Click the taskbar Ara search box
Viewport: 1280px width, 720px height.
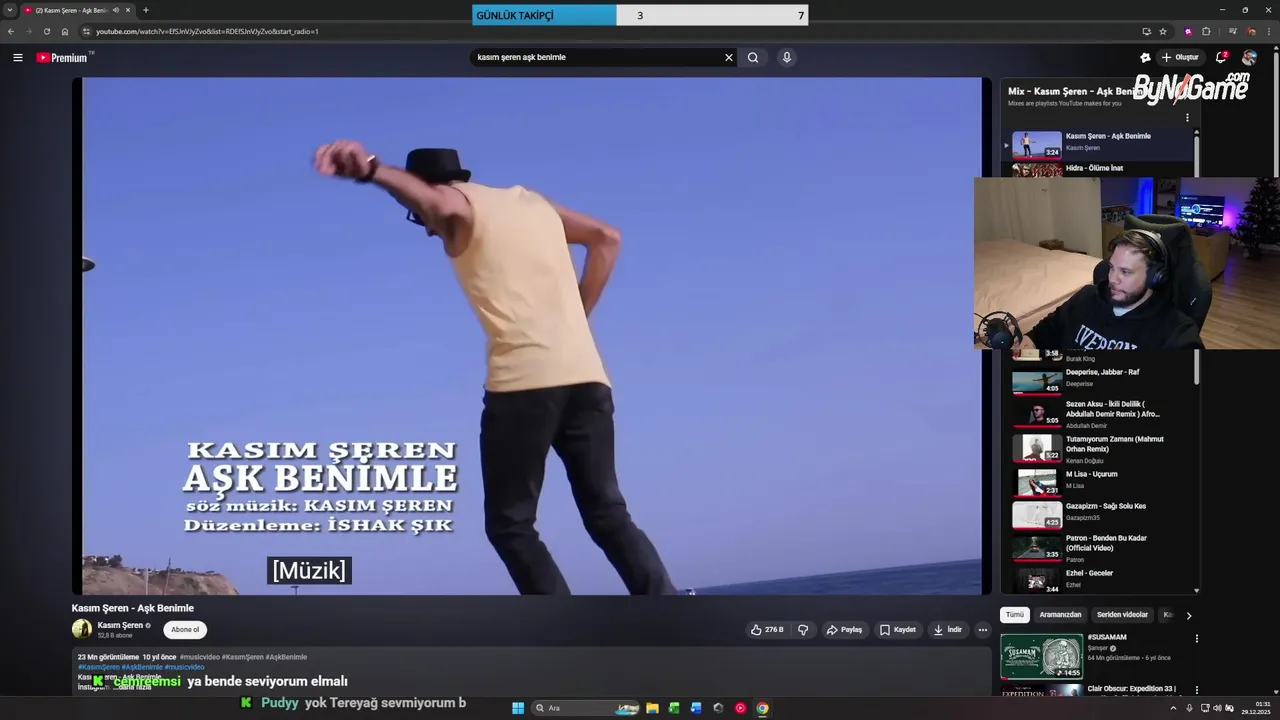click(587, 708)
